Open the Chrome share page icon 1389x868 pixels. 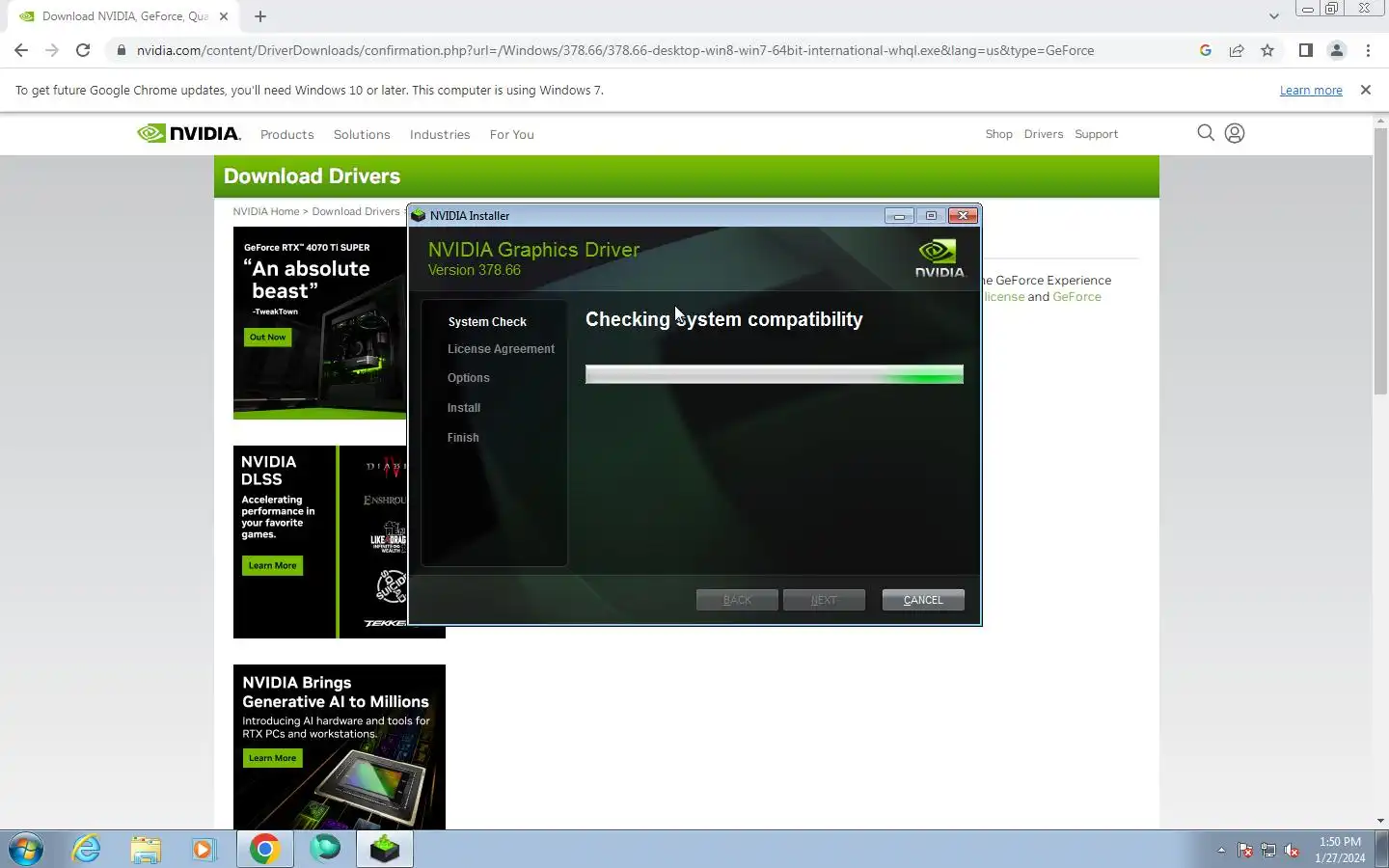point(1237,50)
